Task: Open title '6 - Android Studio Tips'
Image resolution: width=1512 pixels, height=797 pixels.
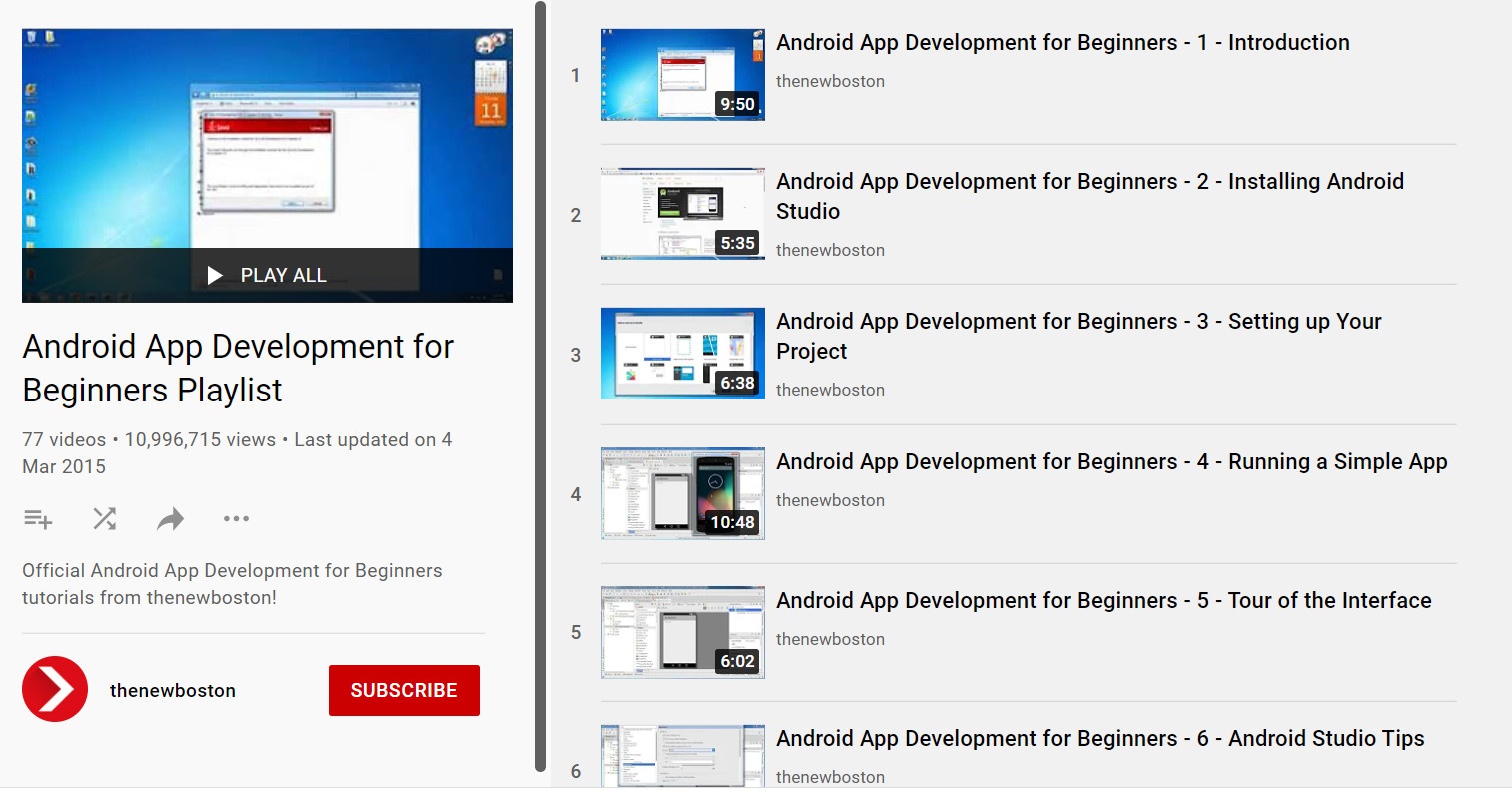Action: [1100, 738]
